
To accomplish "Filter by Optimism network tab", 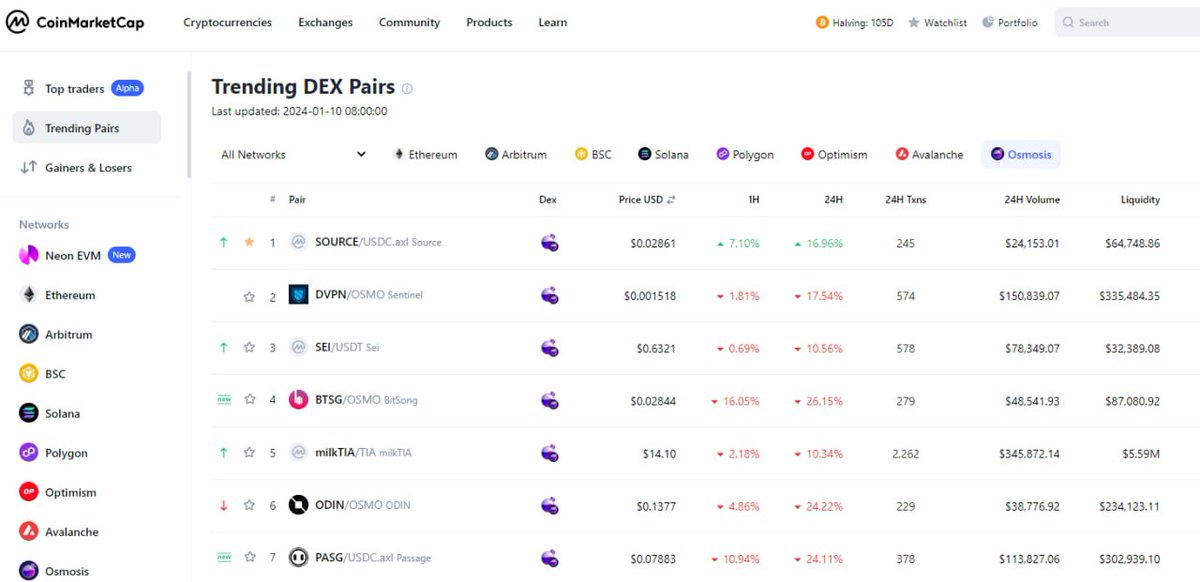I will coord(834,154).
